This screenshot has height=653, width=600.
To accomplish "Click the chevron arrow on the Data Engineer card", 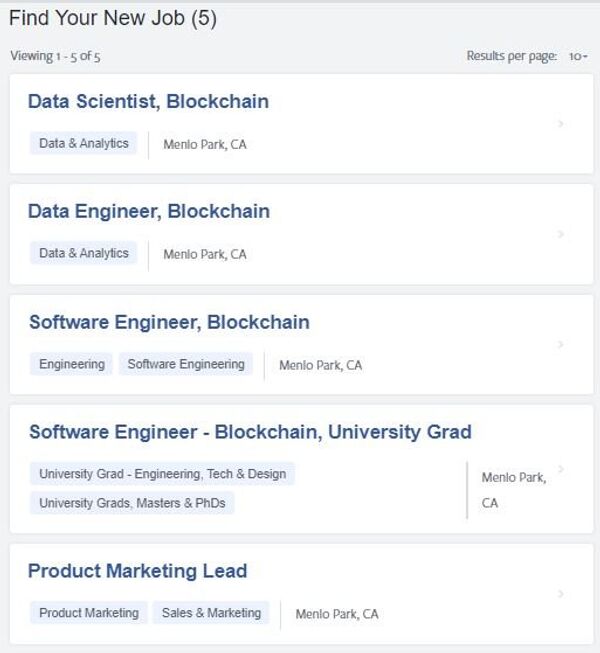I will (x=561, y=234).
